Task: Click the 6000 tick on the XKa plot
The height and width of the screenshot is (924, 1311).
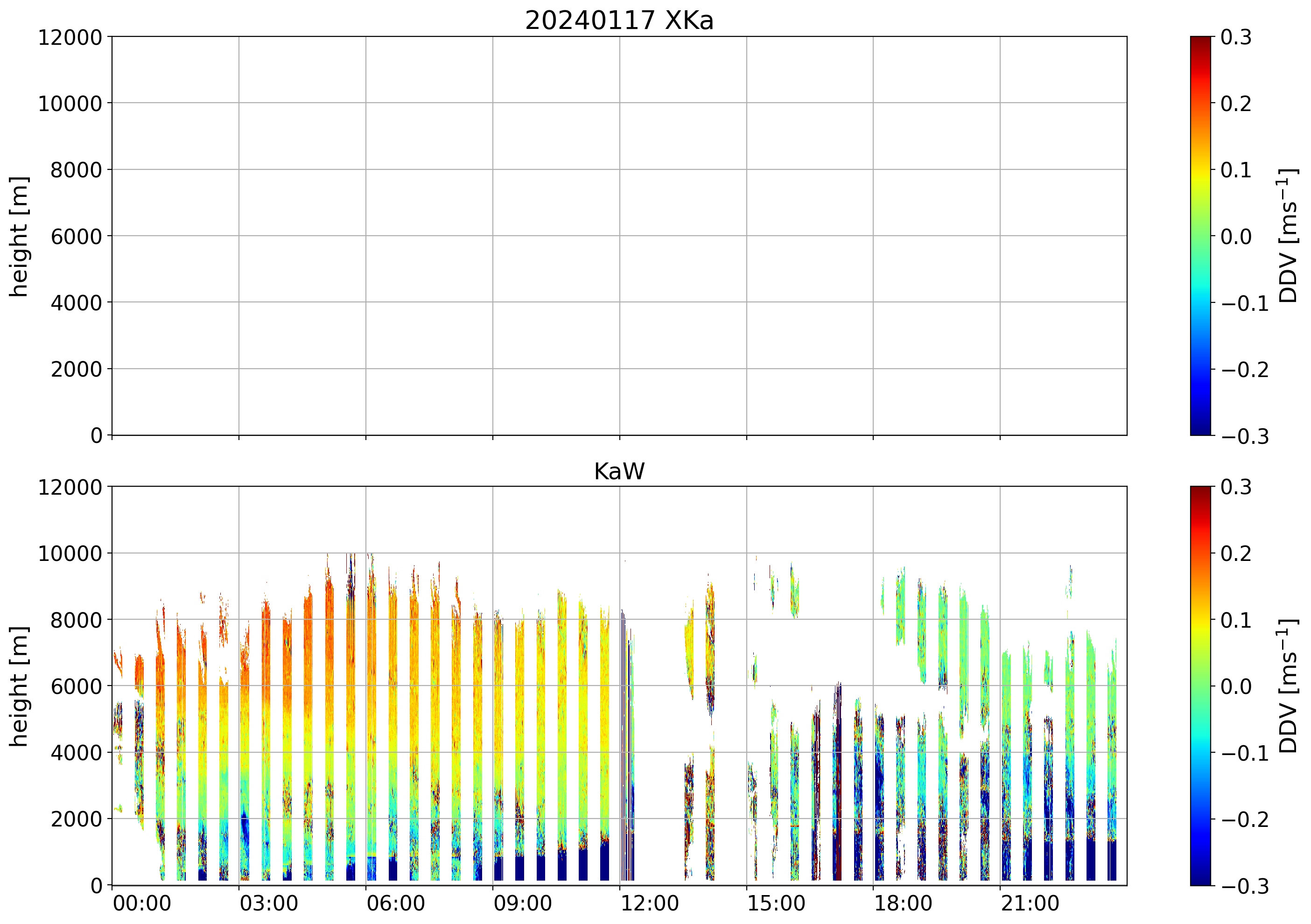Action: (76, 237)
